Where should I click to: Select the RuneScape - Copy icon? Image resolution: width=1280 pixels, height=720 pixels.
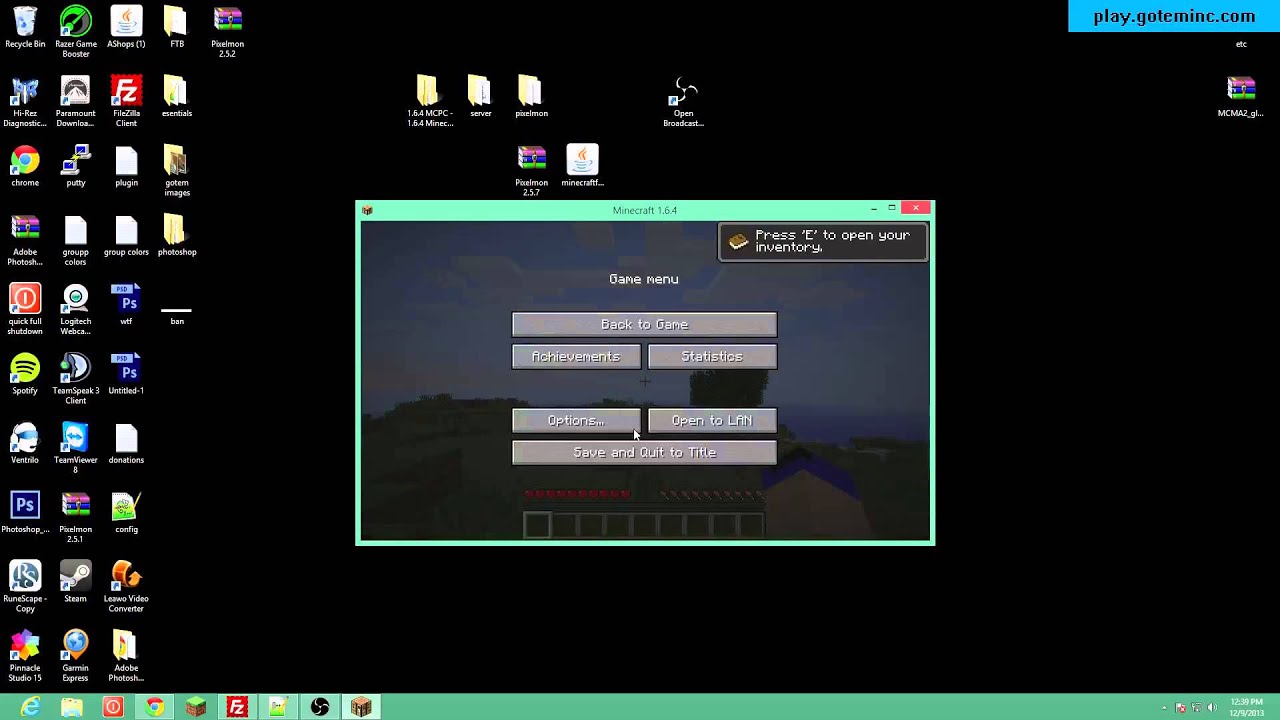coord(25,587)
